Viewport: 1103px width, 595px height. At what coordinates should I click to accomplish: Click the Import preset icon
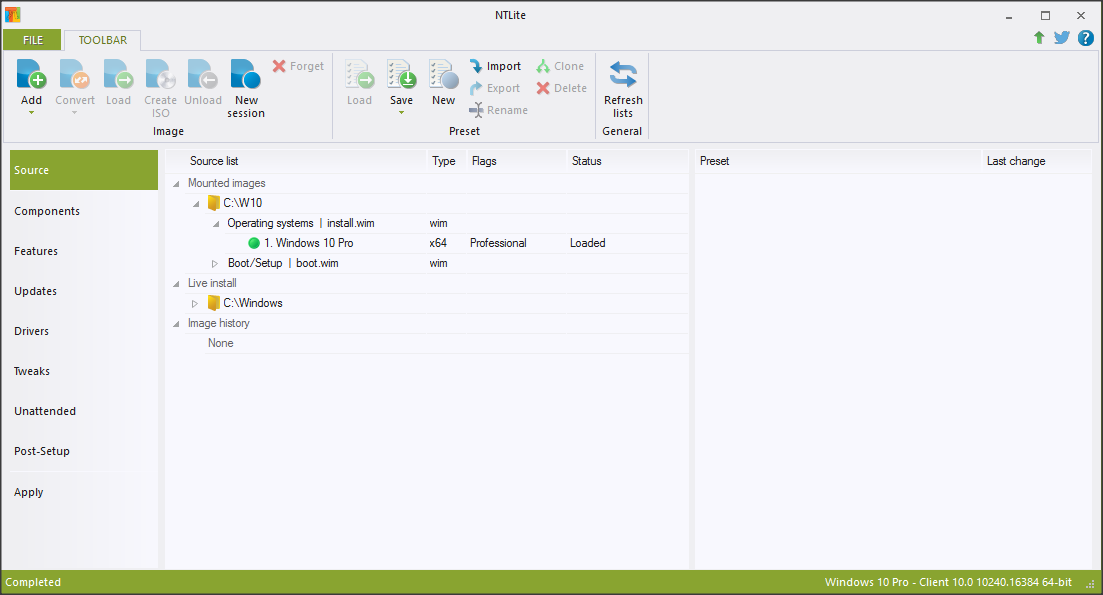(478, 66)
